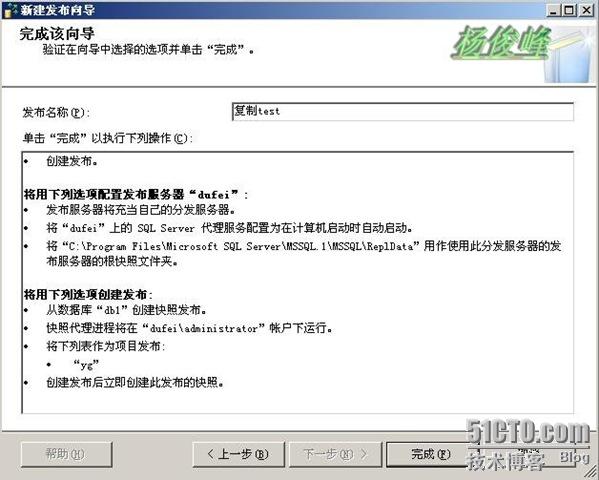Maximize the 新建发布向导 window
599x480 pixels.
(570, 10)
